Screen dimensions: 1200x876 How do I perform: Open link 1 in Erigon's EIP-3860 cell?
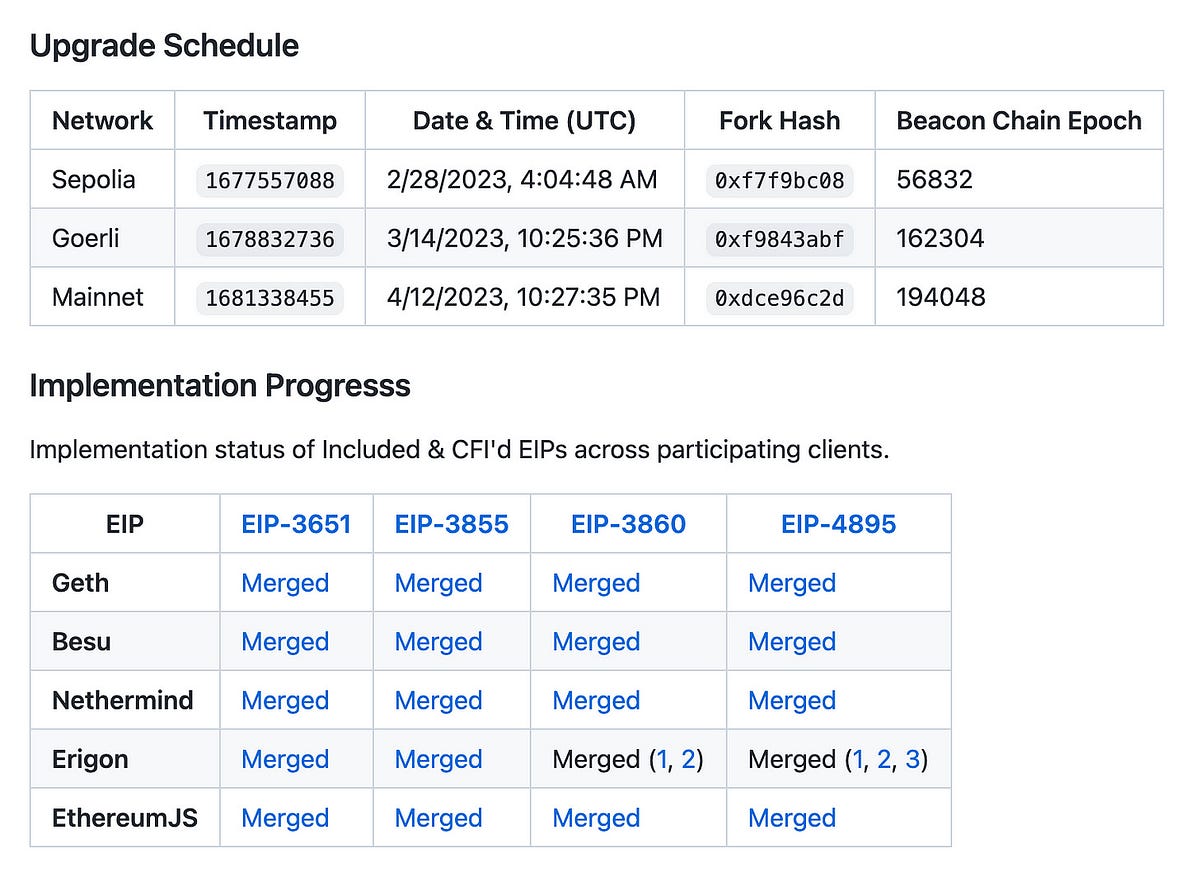660,760
